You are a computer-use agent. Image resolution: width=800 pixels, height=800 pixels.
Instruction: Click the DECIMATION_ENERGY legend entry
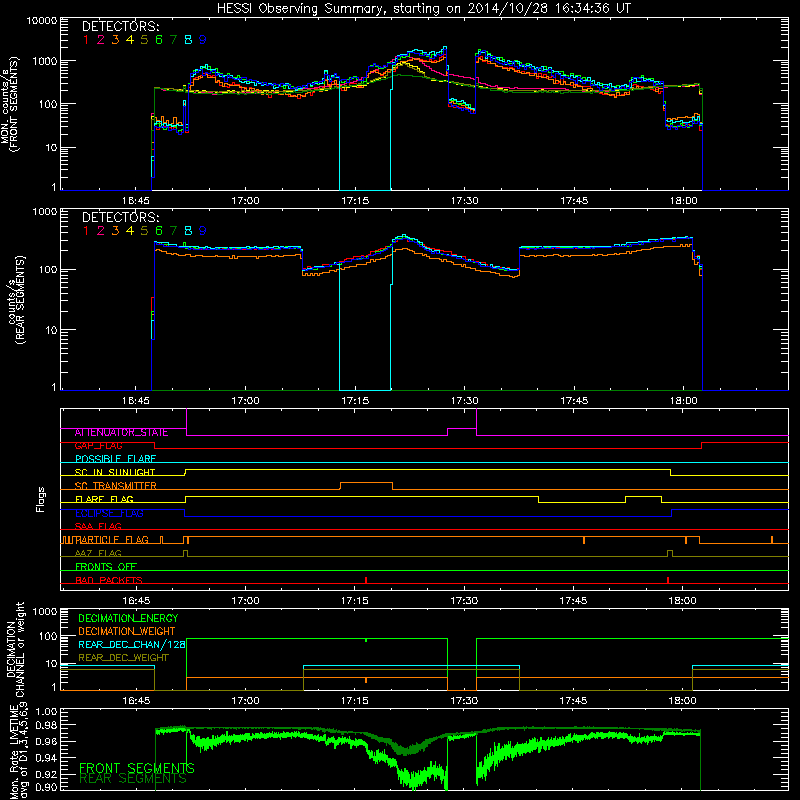128,618
